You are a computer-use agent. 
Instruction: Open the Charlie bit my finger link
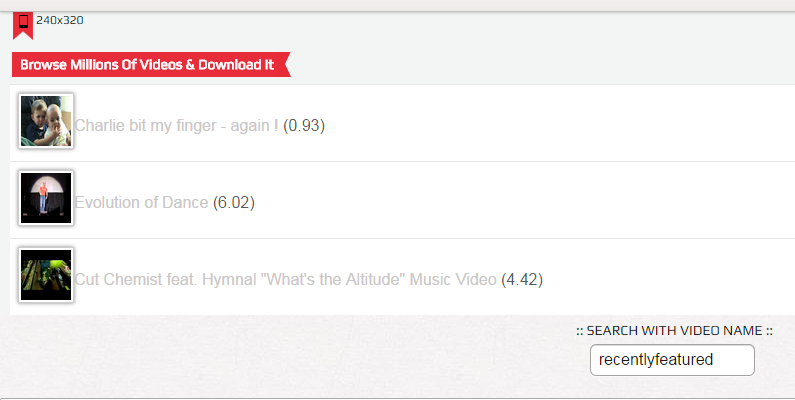[x=176, y=125]
